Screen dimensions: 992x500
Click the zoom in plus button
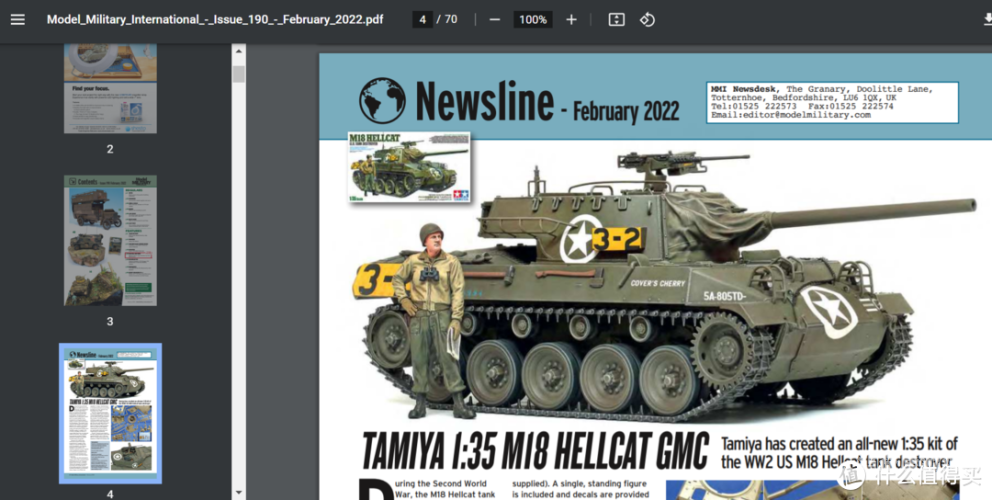point(571,20)
